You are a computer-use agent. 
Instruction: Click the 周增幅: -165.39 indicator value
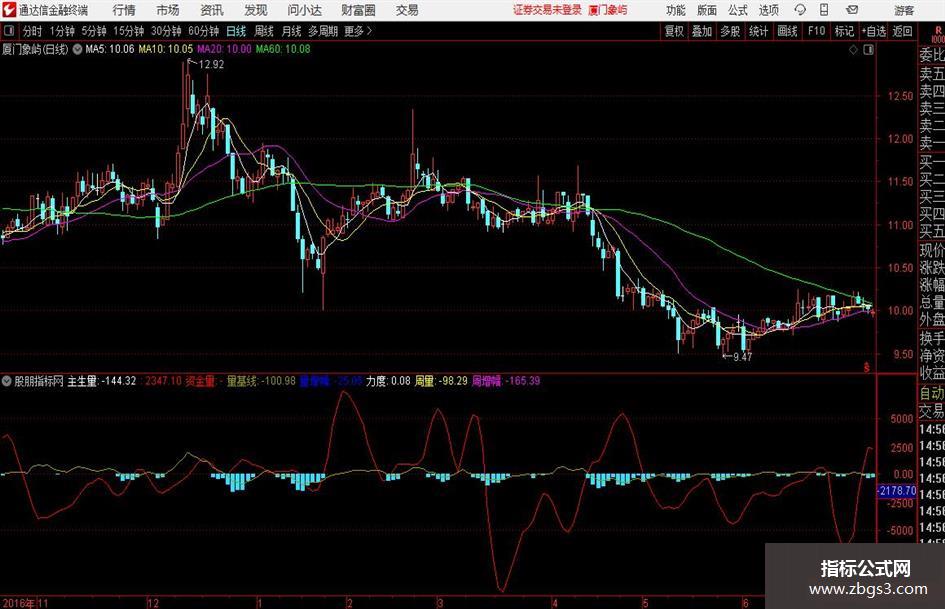coord(506,381)
